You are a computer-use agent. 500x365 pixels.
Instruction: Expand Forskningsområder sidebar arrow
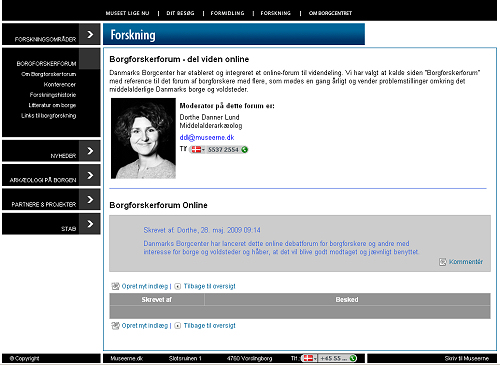click(x=90, y=34)
